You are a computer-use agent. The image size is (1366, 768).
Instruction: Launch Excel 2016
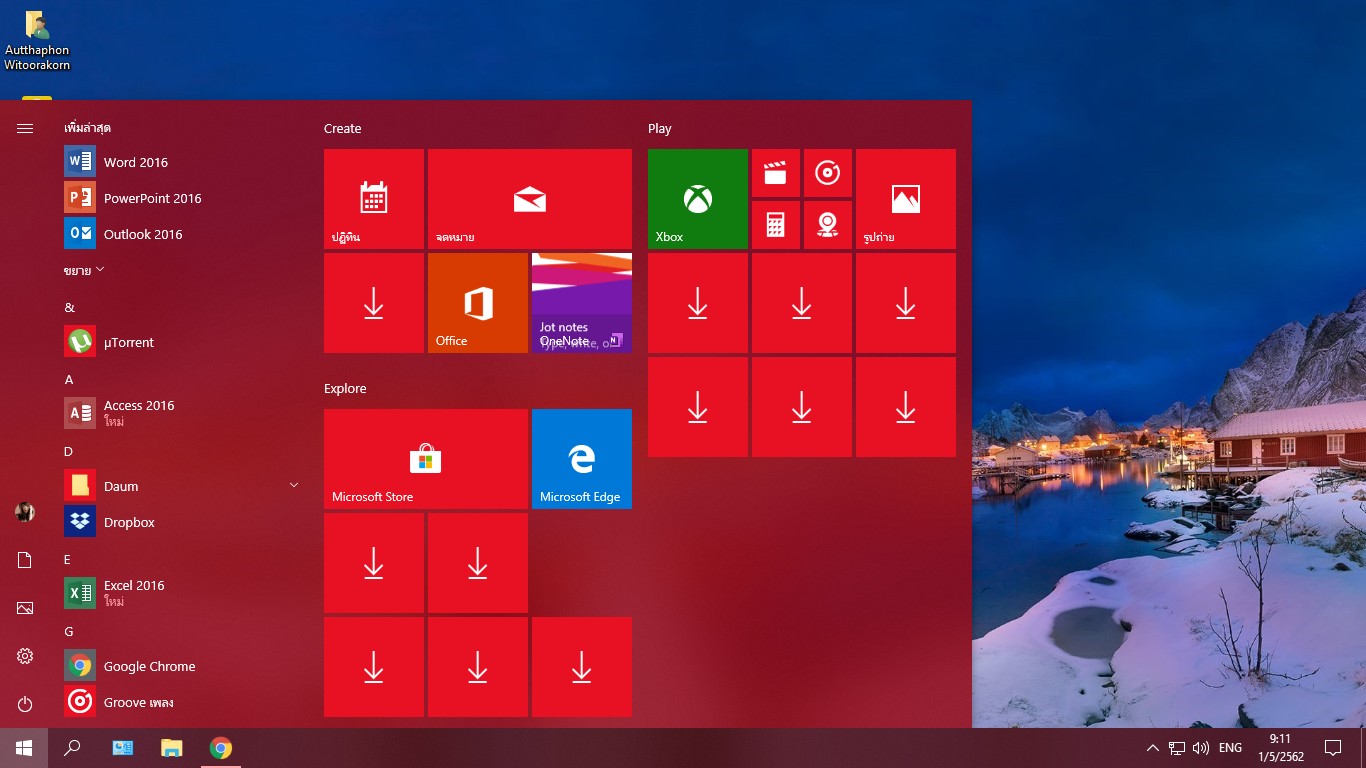coord(180,593)
